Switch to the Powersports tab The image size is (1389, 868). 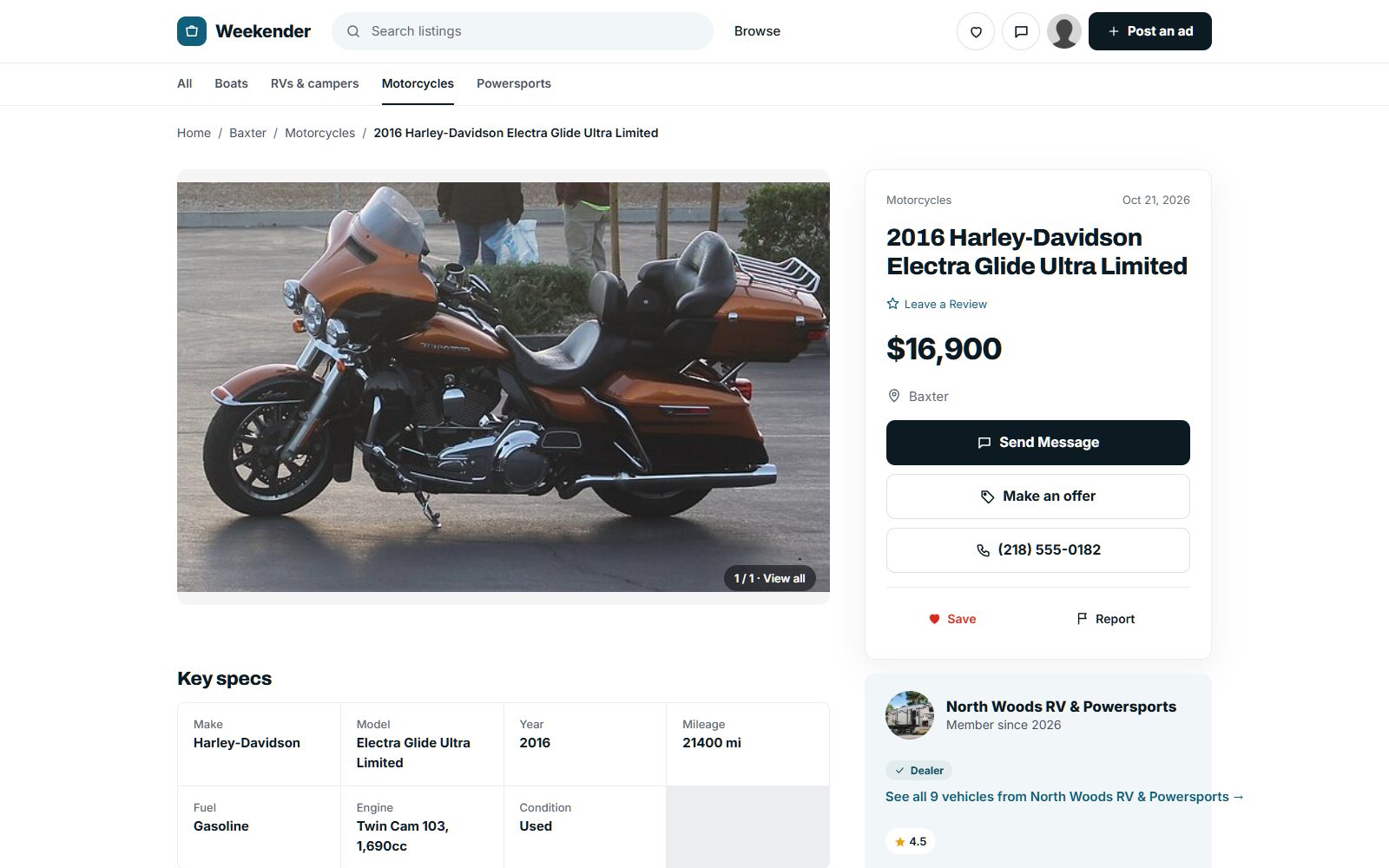(514, 83)
